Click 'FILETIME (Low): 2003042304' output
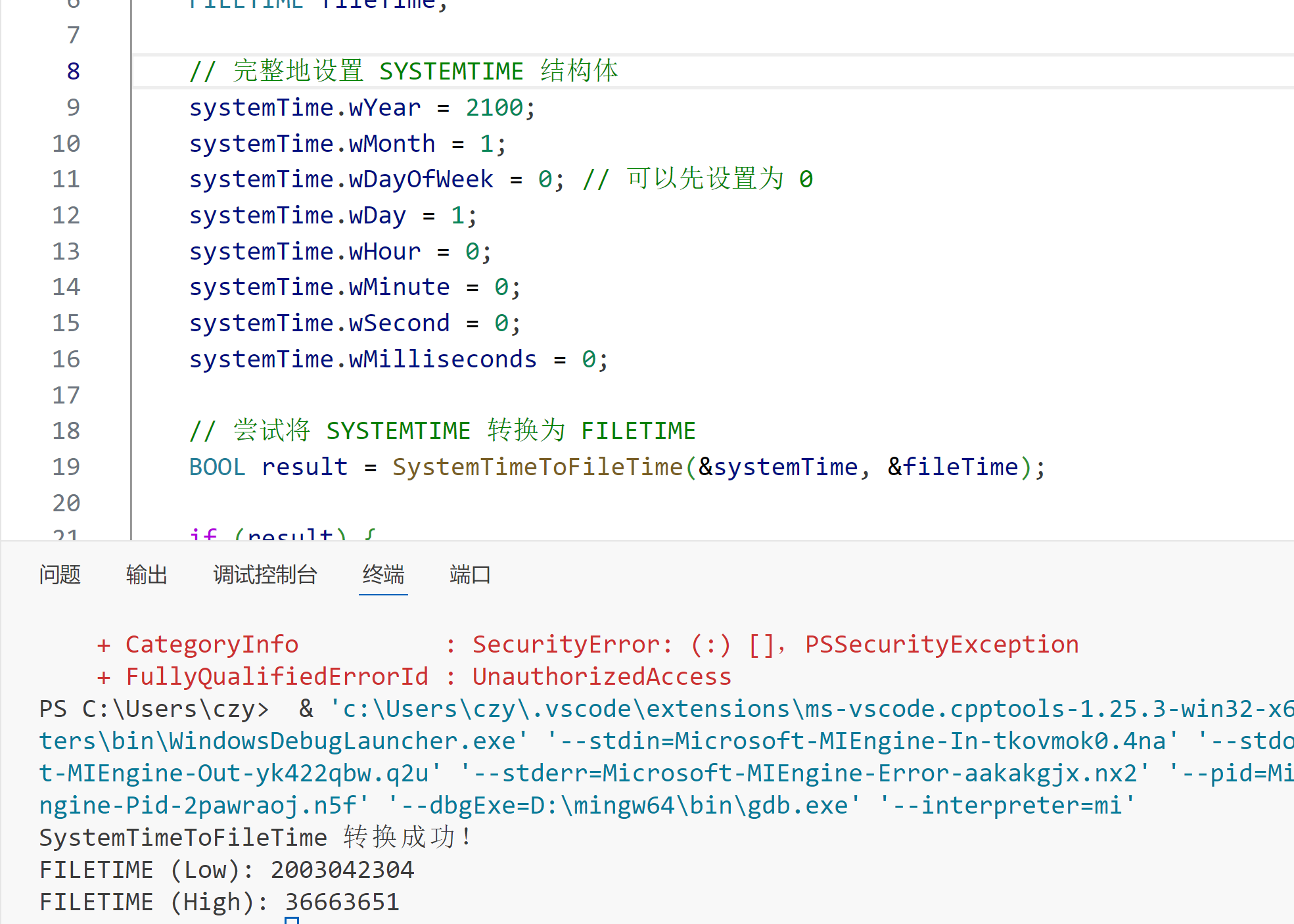This screenshot has width=1294, height=924. [227, 869]
